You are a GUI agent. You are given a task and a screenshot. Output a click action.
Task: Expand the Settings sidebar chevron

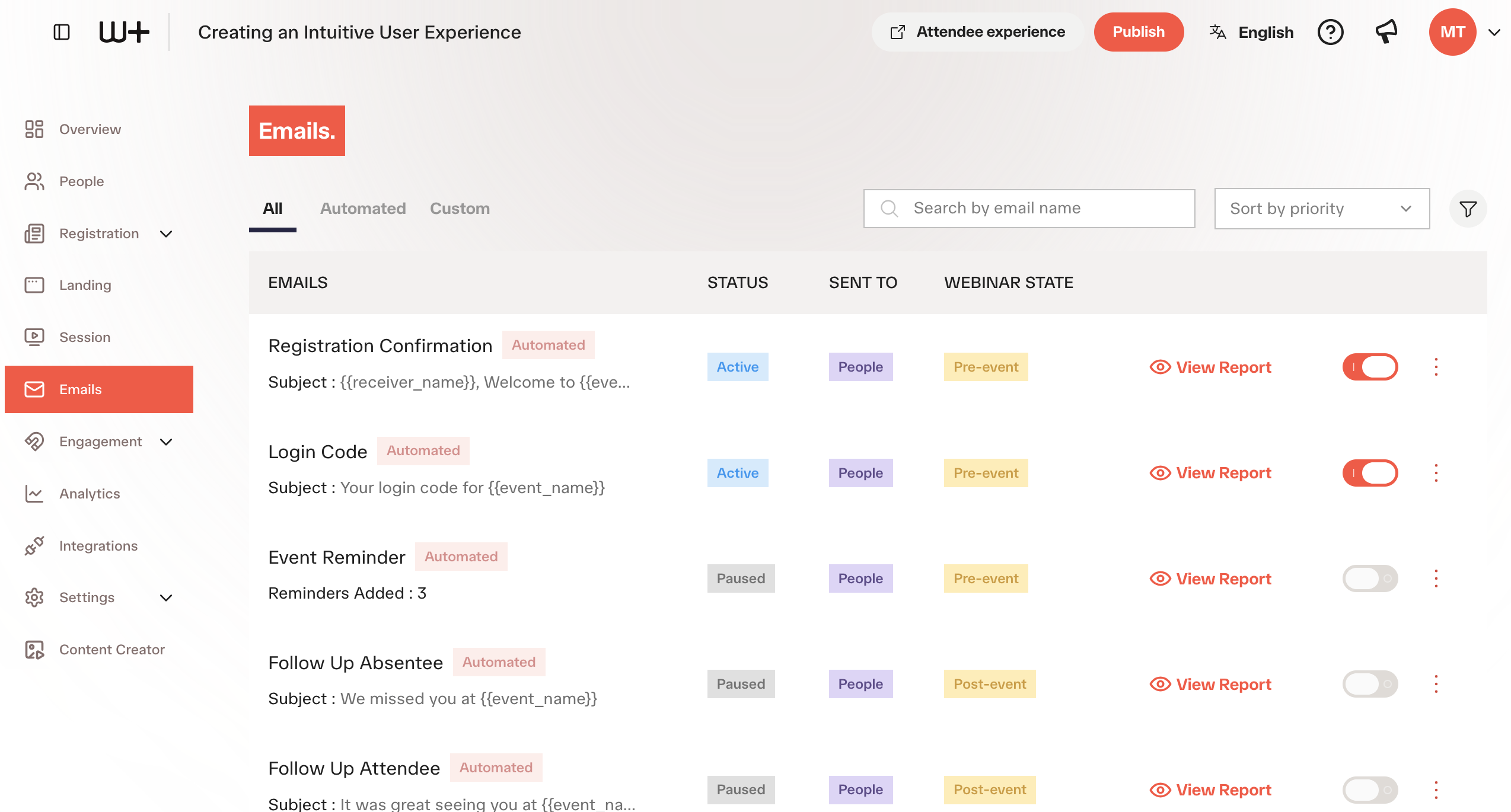click(167, 597)
